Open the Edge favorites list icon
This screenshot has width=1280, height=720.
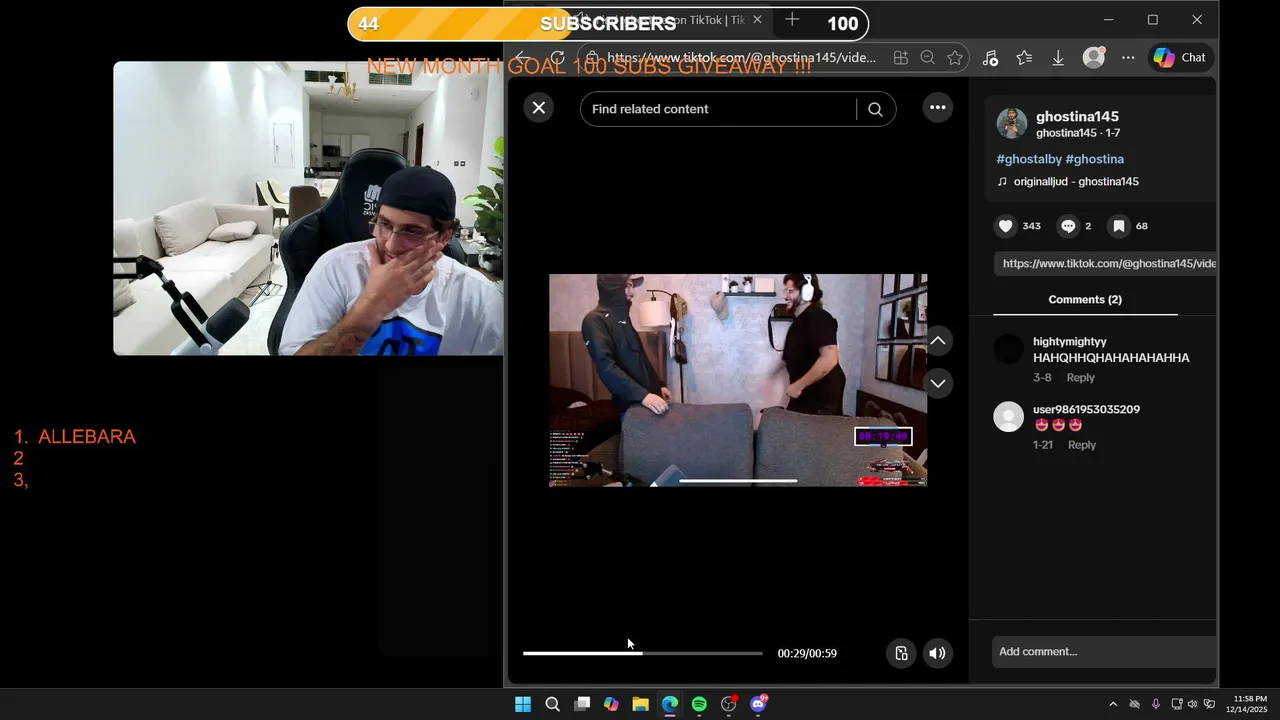(1024, 58)
